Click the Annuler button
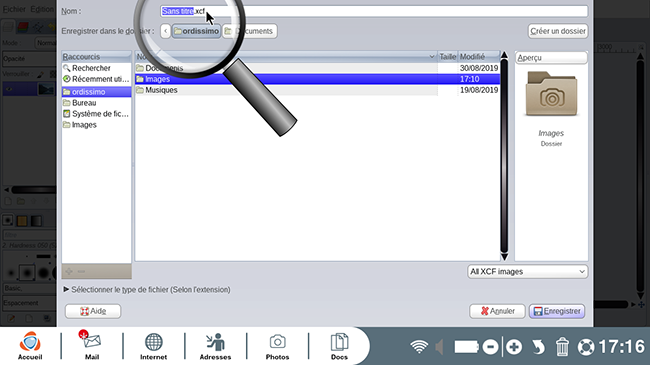The width and height of the screenshot is (650, 365). tap(497, 311)
